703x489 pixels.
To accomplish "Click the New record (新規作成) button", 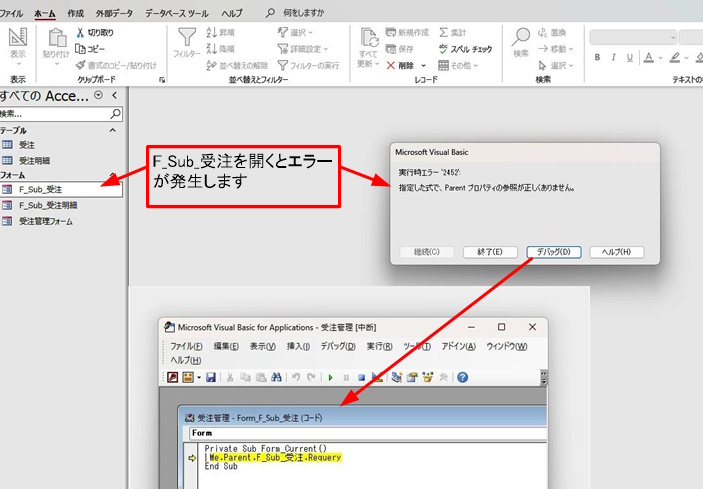I will [407, 32].
